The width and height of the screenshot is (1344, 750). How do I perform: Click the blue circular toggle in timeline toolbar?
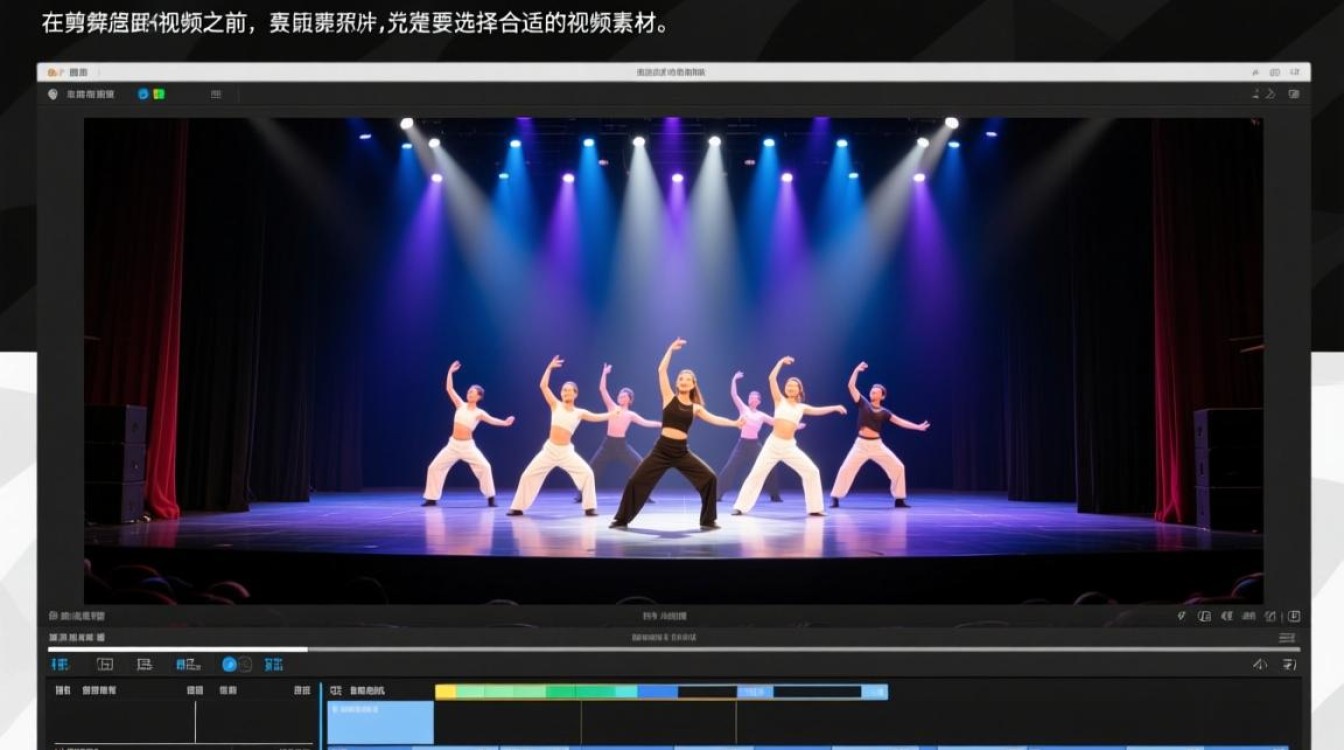coord(229,664)
